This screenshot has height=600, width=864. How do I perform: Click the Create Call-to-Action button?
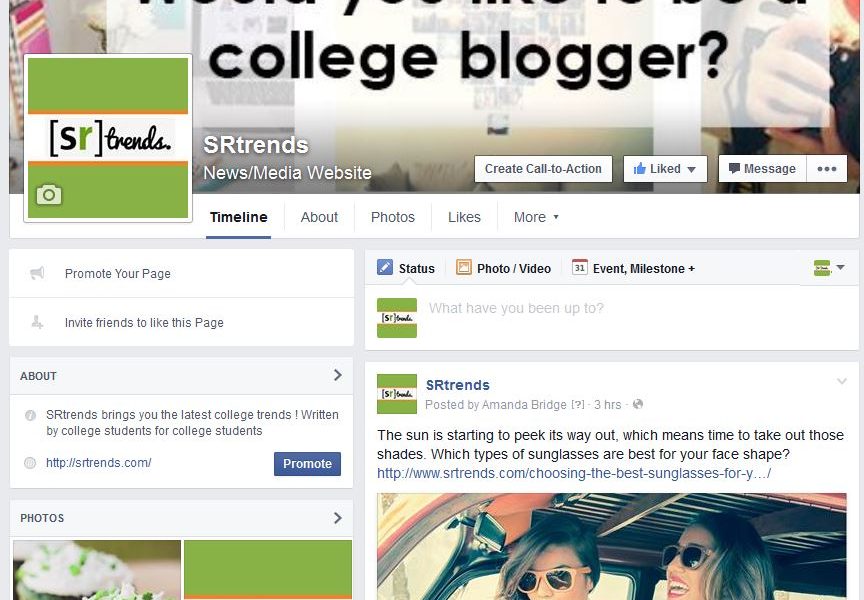tap(543, 169)
